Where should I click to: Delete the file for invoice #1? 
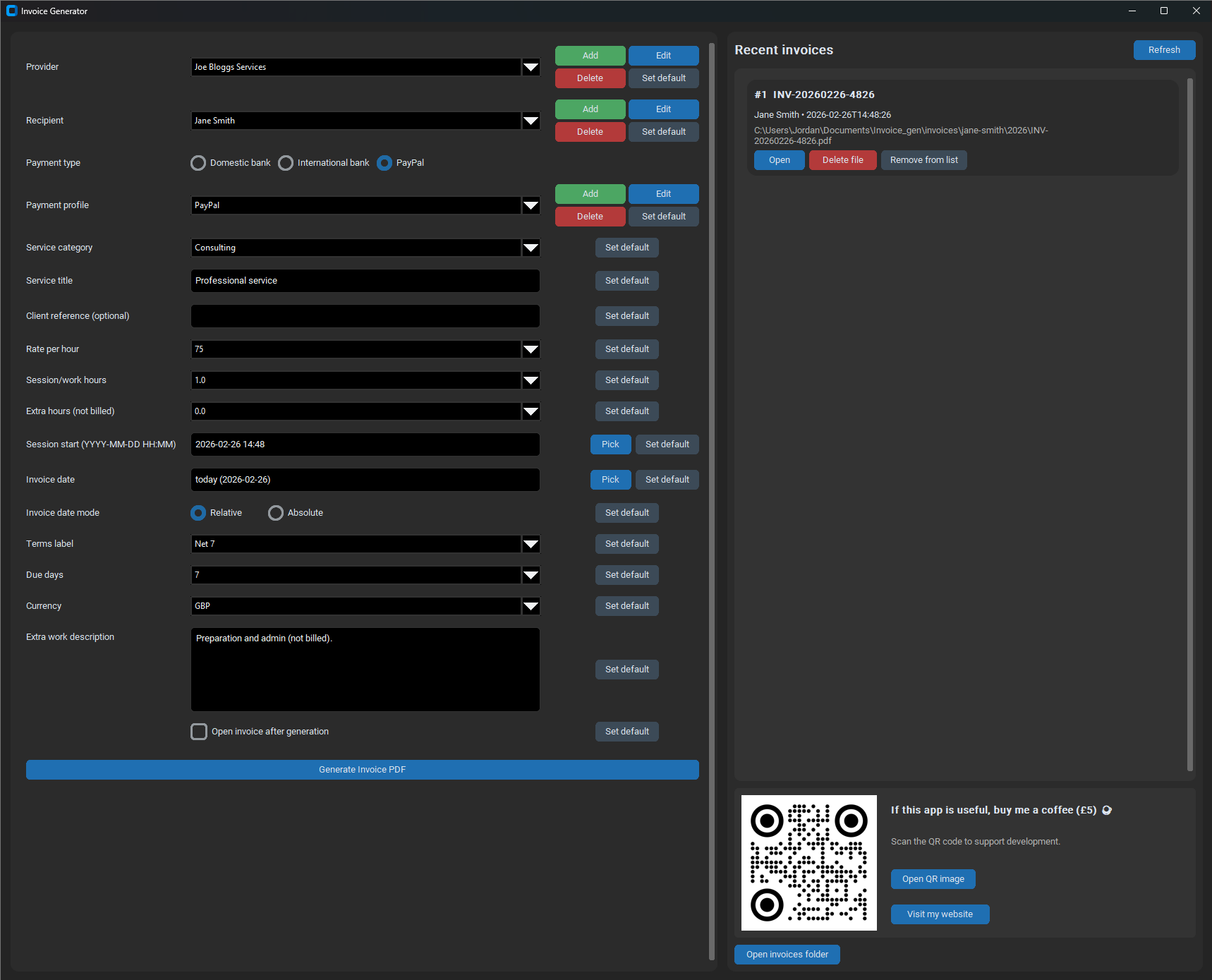[842, 160]
